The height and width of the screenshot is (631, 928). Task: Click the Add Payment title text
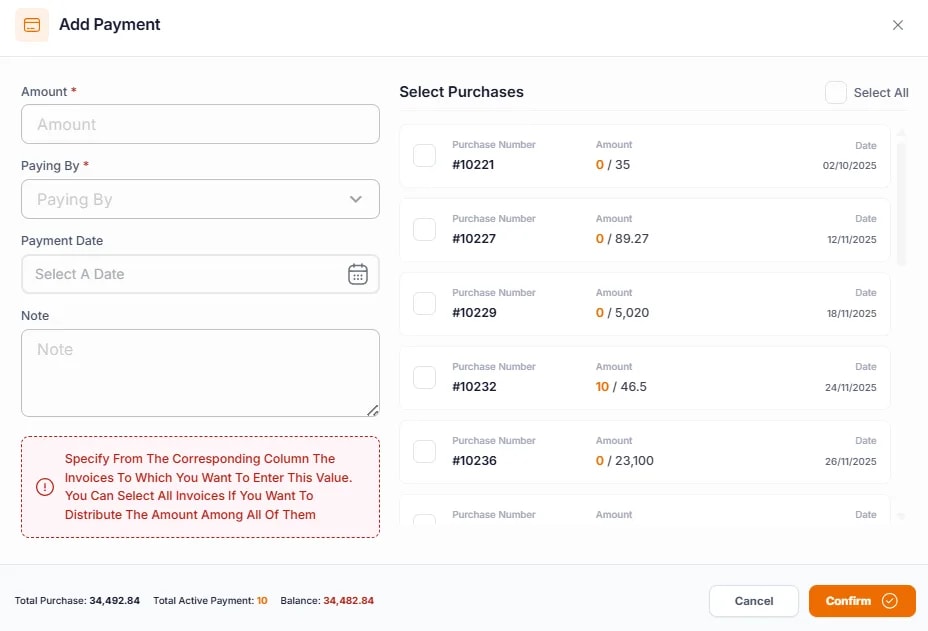click(x=109, y=24)
